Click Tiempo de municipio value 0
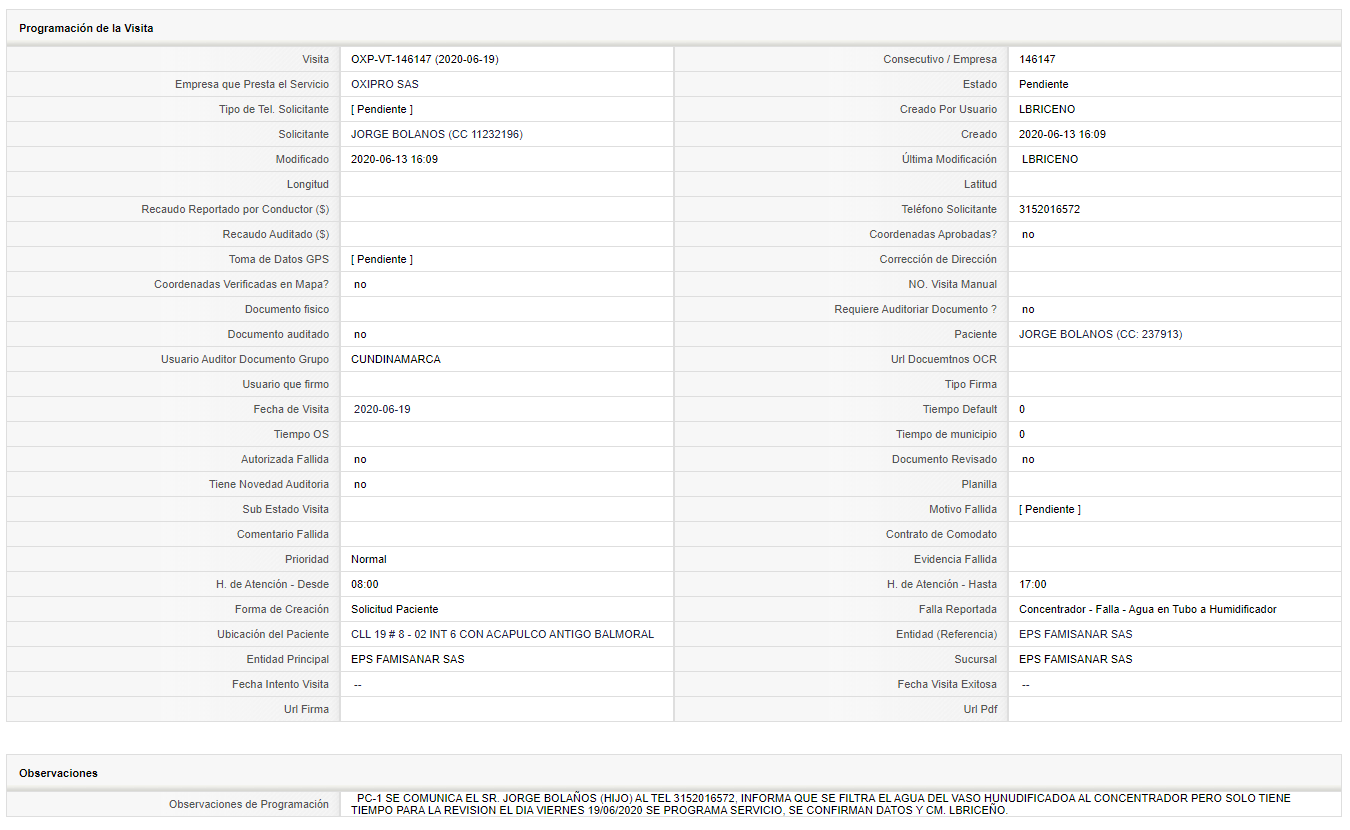Image resolution: width=1350 pixels, height=830 pixels. click(1022, 435)
